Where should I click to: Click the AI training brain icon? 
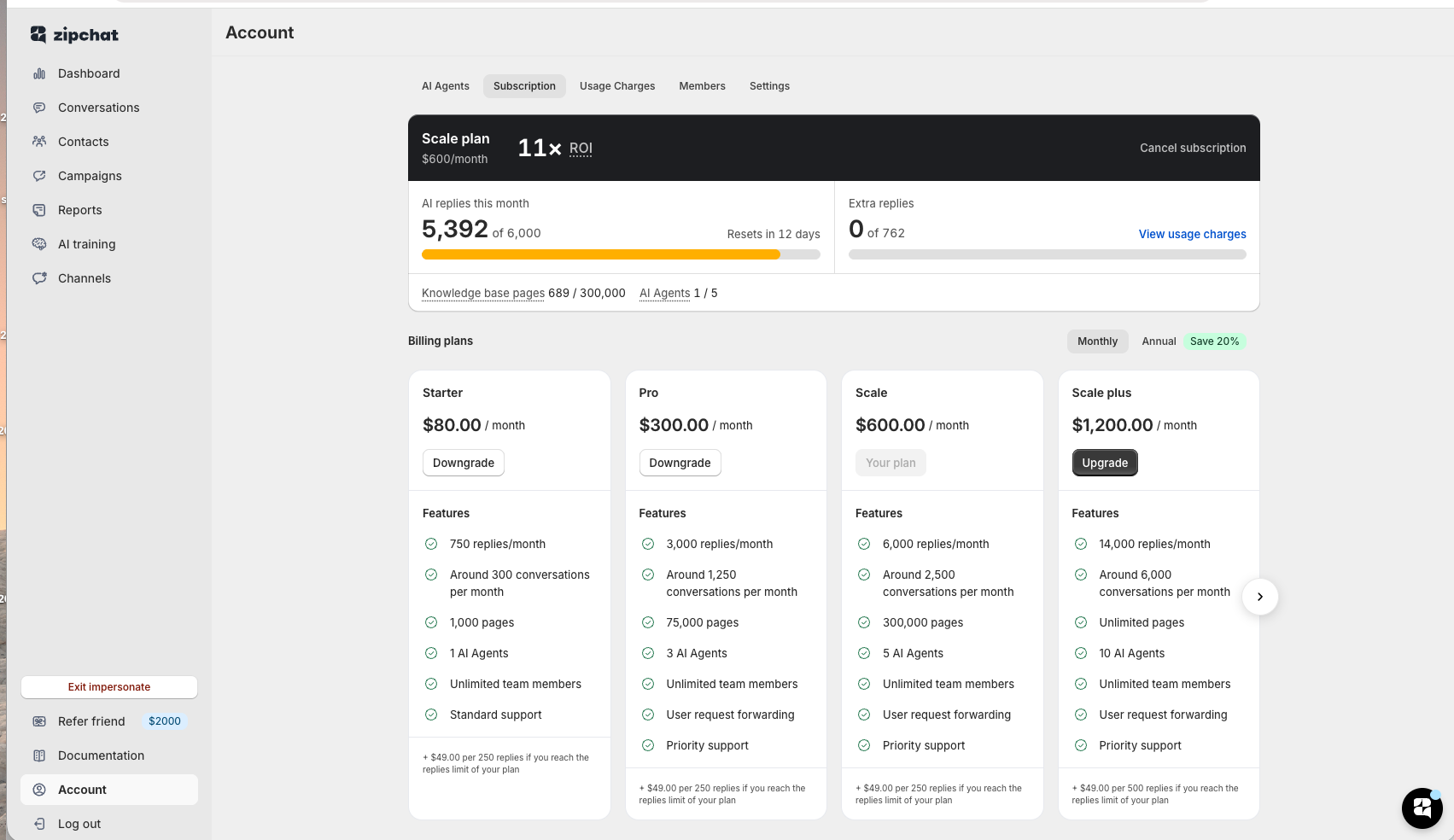pos(39,244)
